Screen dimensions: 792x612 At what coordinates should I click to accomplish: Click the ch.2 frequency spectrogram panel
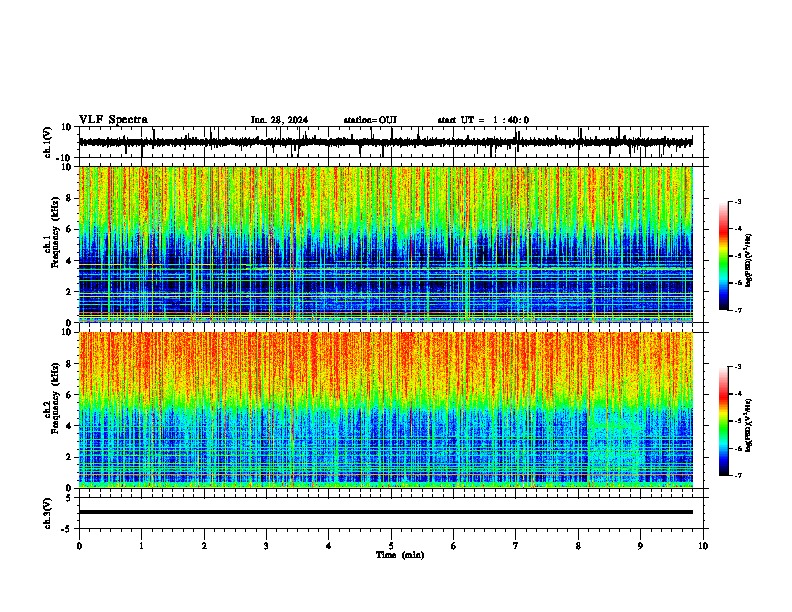(x=386, y=410)
